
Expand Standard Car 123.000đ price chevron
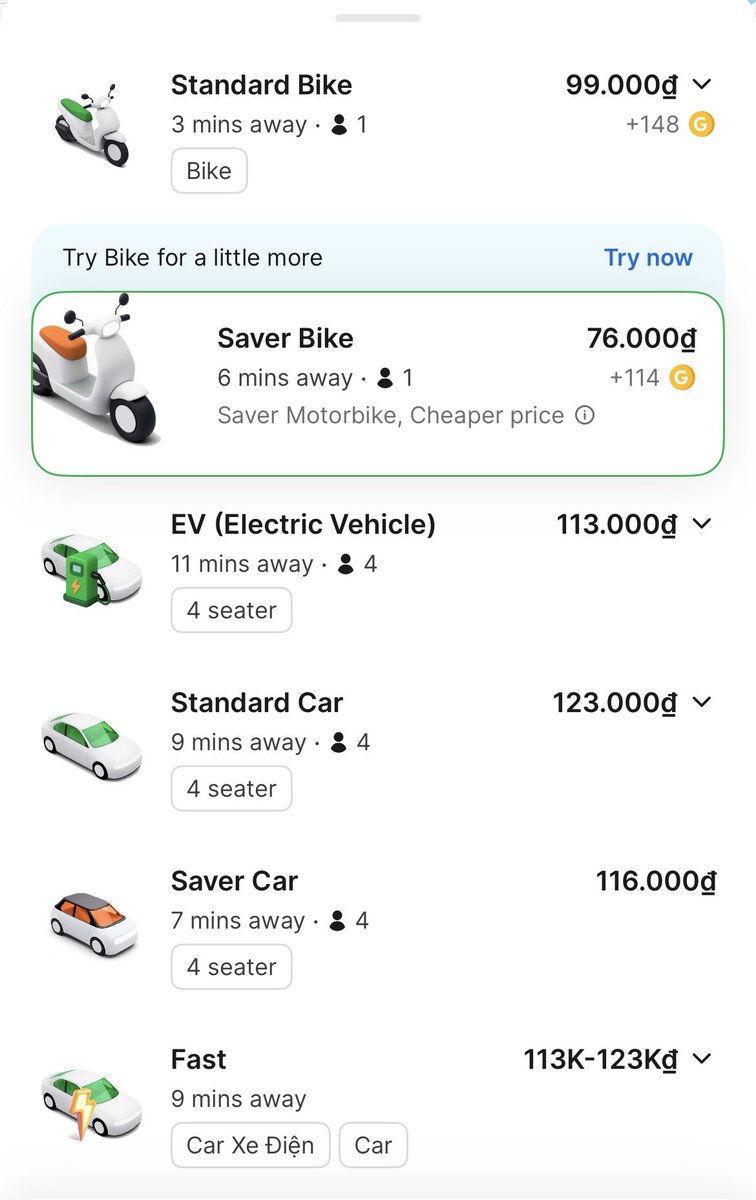(x=702, y=702)
